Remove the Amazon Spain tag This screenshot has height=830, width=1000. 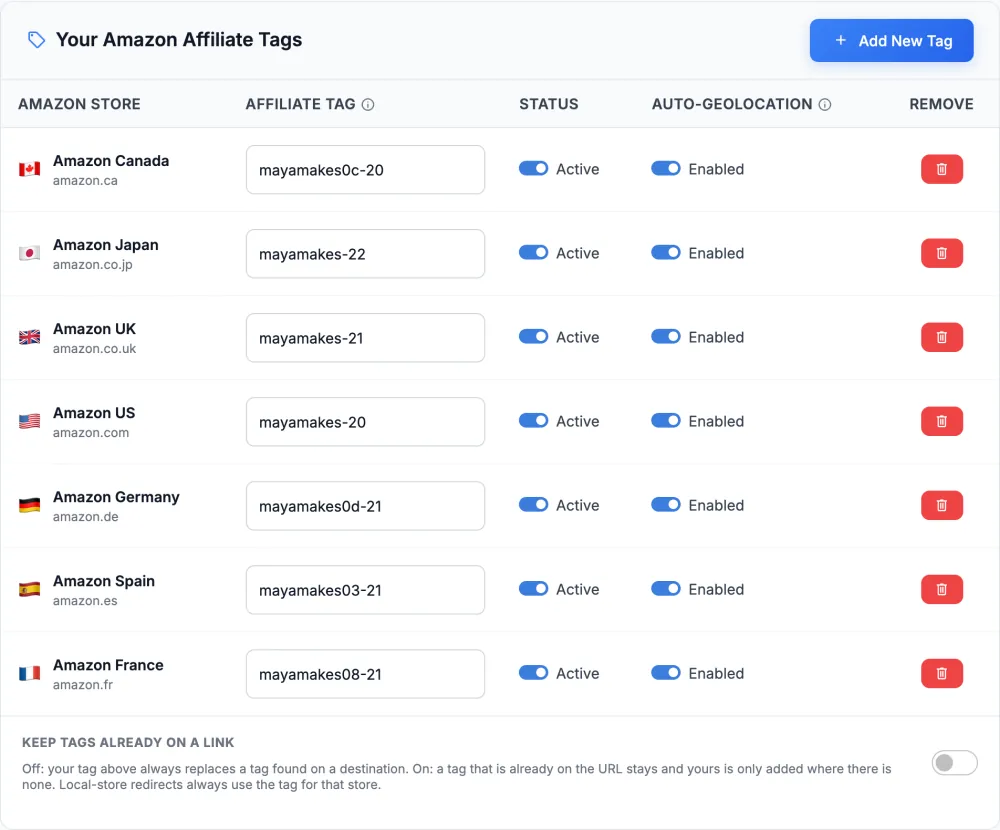pyautogui.click(x=941, y=589)
